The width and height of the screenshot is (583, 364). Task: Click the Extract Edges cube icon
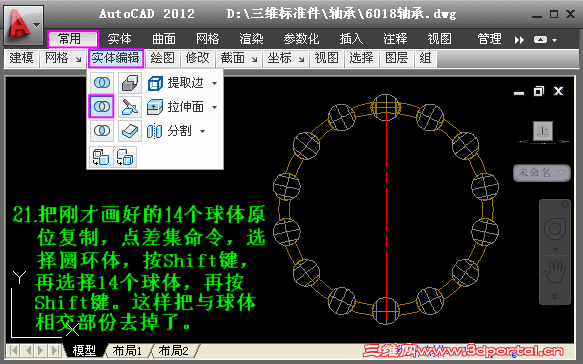[155, 83]
